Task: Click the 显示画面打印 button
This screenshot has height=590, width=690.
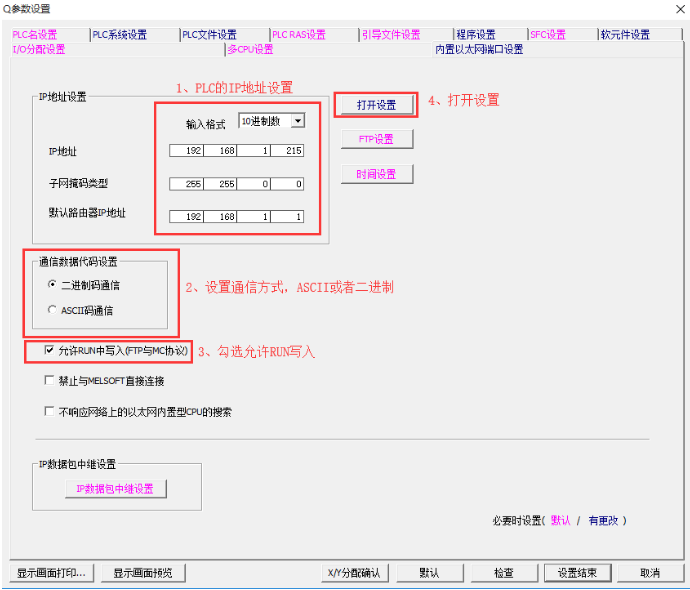Action: pos(51,573)
